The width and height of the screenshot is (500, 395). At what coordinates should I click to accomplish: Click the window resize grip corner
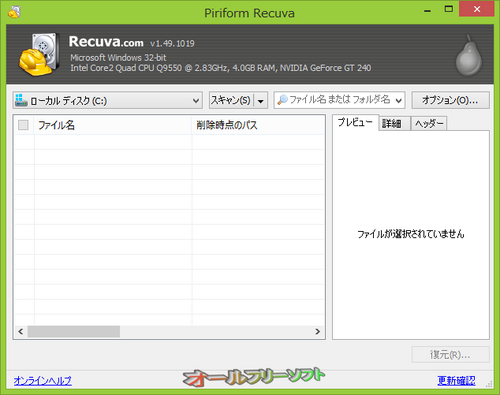click(x=489, y=384)
